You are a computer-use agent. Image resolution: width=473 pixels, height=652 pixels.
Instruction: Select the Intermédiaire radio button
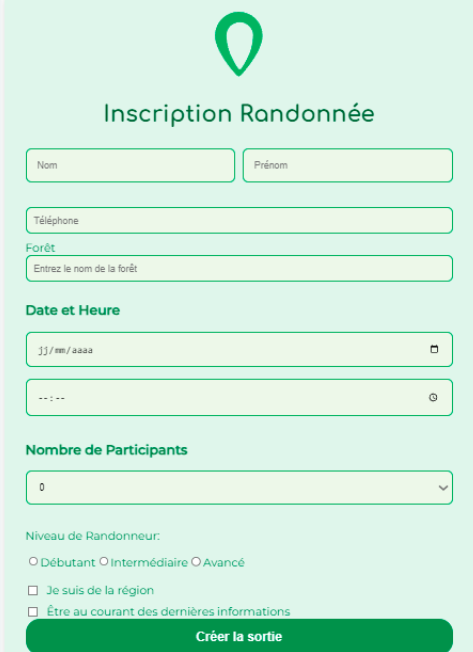(x=104, y=561)
